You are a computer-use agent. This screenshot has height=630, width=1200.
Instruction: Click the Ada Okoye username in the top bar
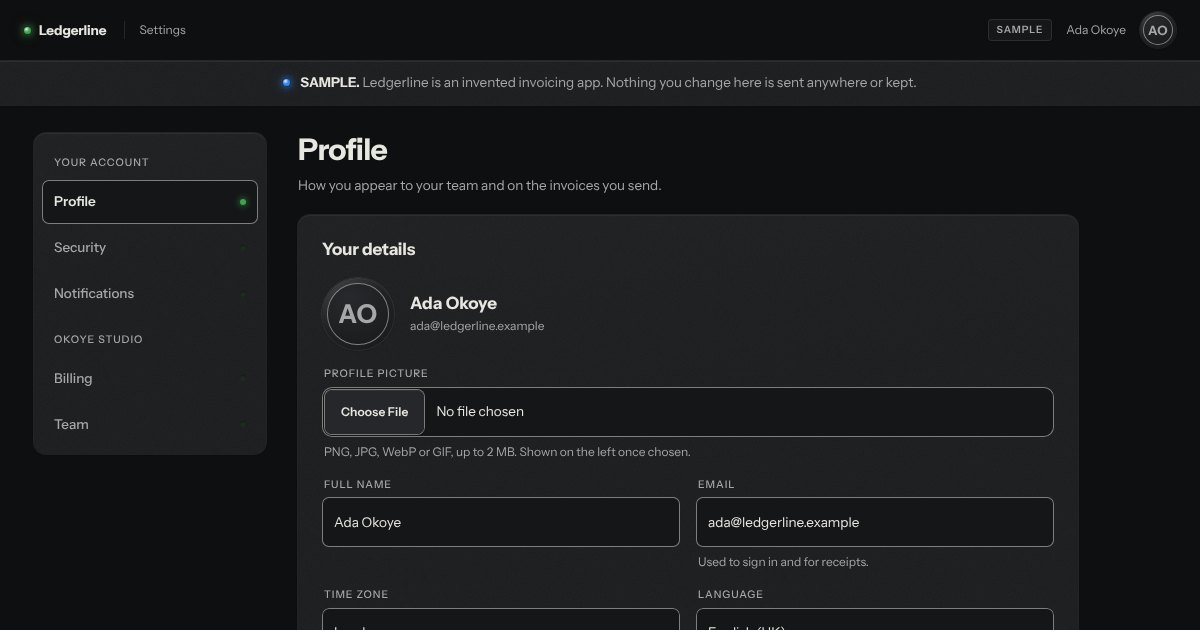1096,30
